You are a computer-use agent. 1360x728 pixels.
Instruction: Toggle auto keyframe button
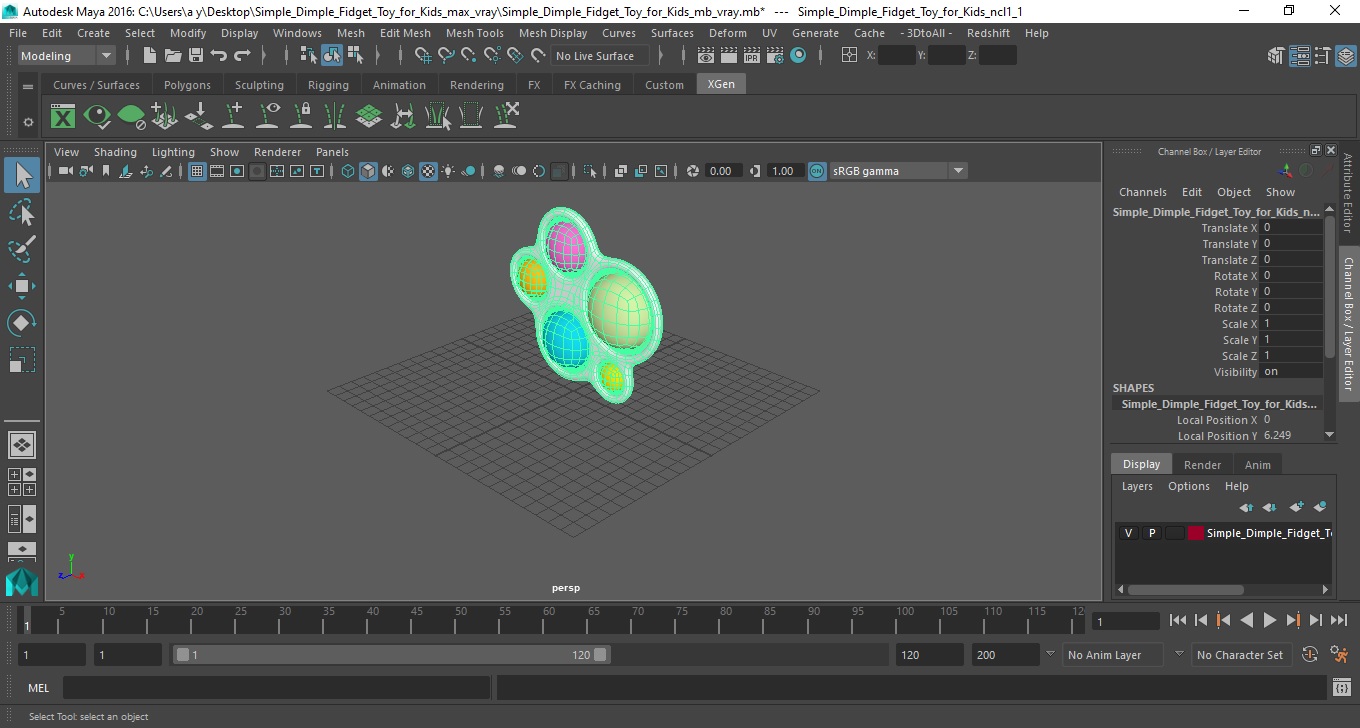pos(1311,655)
